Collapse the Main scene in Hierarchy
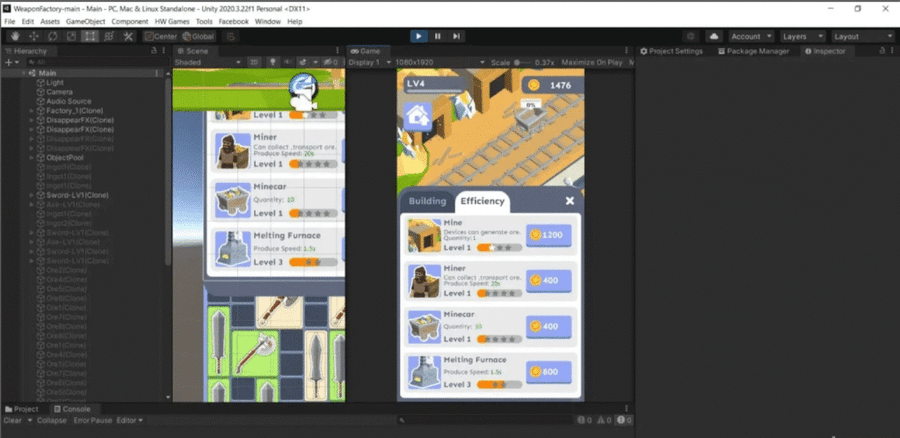 click(31, 73)
